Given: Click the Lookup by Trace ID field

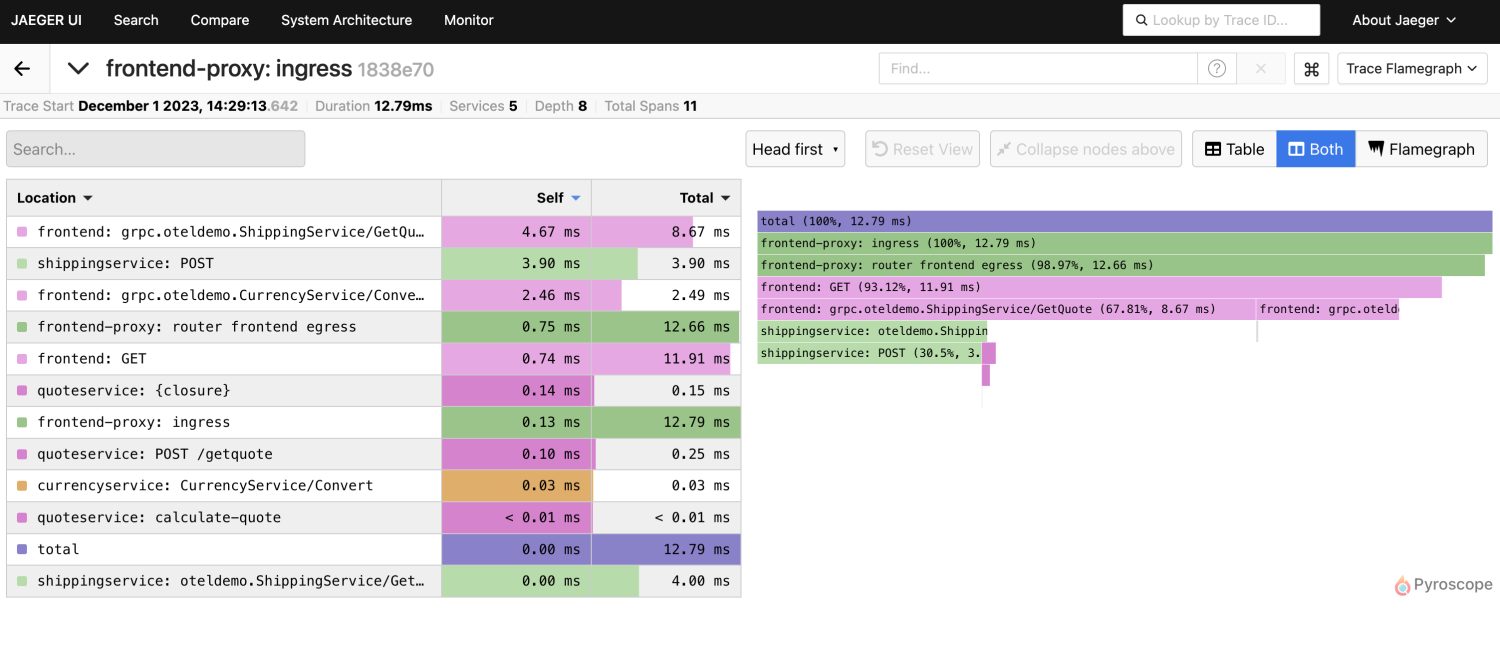Looking at the screenshot, I should click(x=1221, y=20).
